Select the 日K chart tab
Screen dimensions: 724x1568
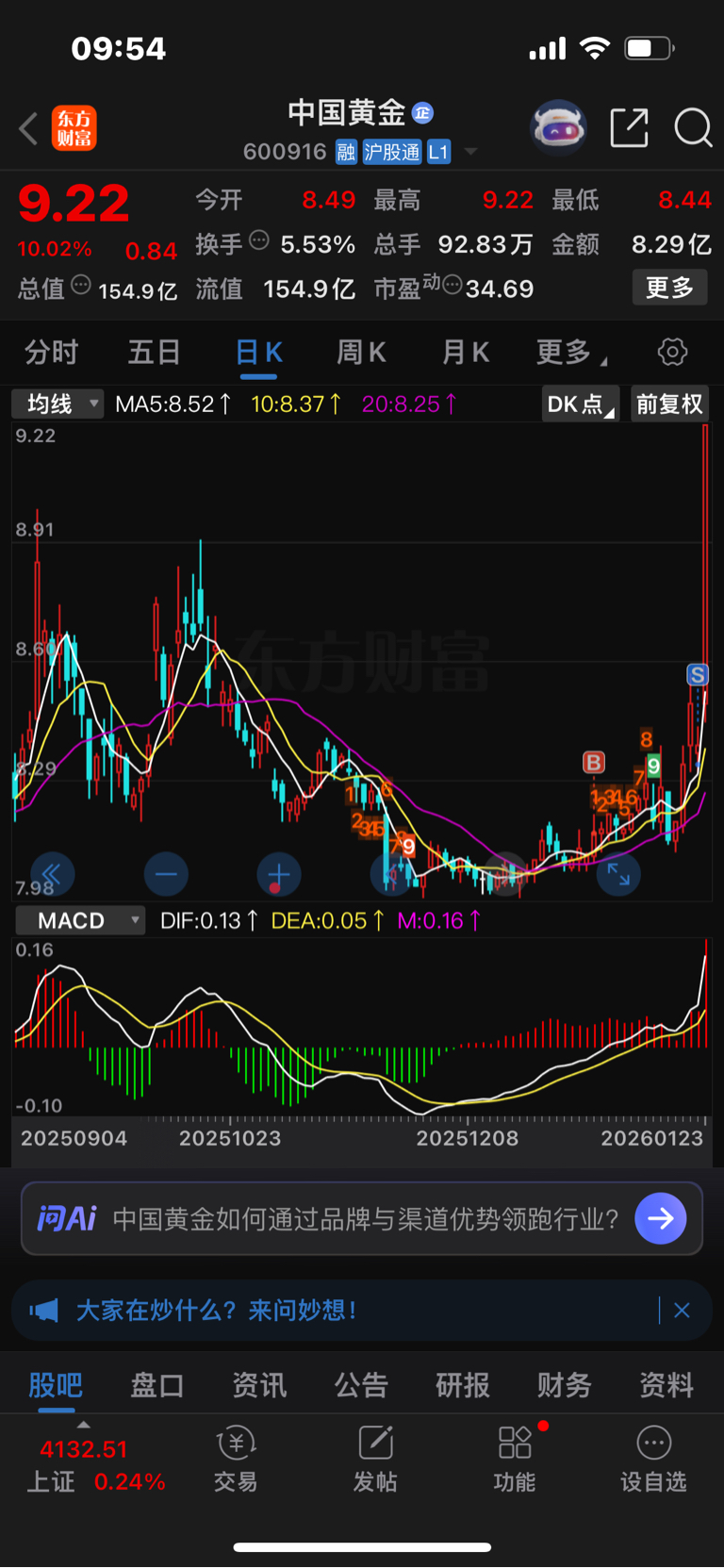(x=258, y=353)
